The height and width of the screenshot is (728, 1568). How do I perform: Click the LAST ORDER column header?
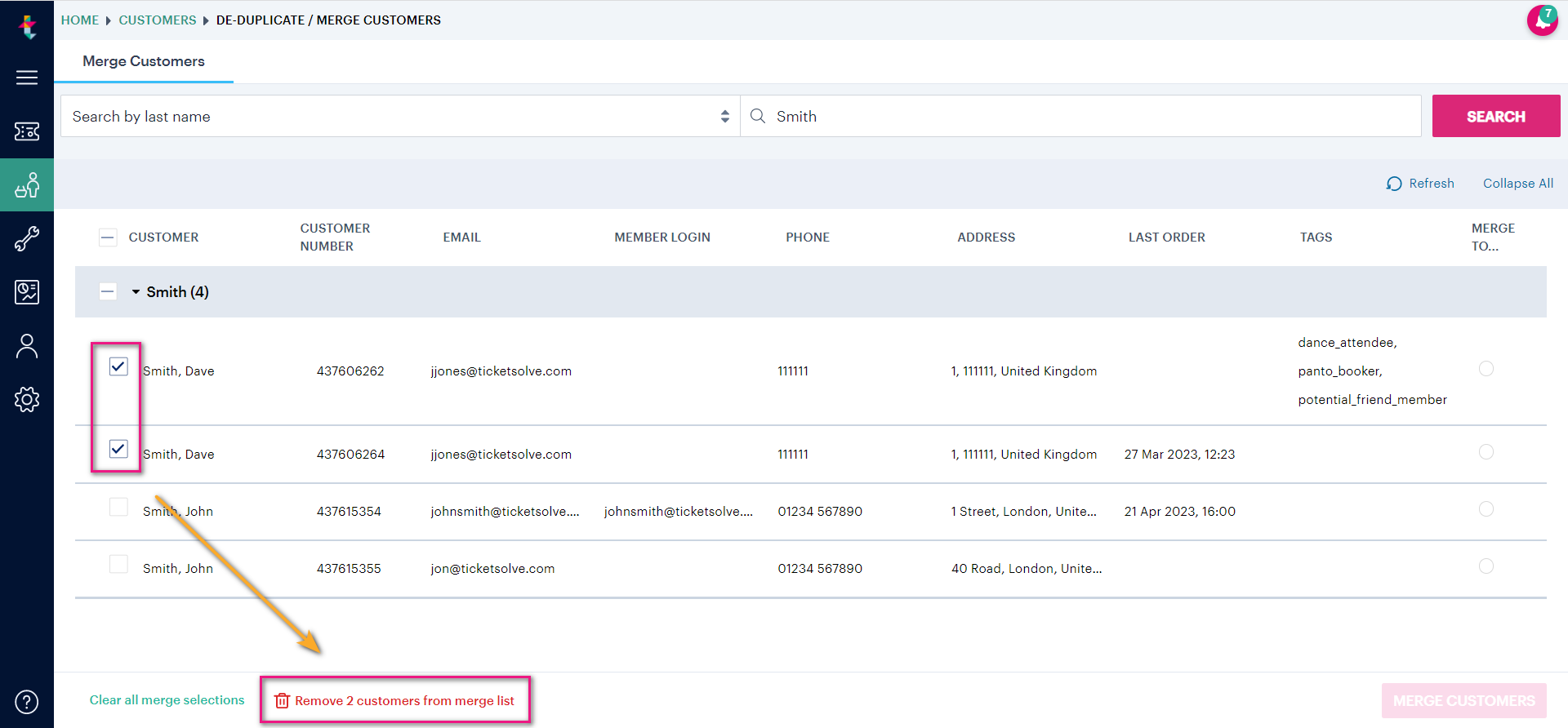tap(1166, 237)
